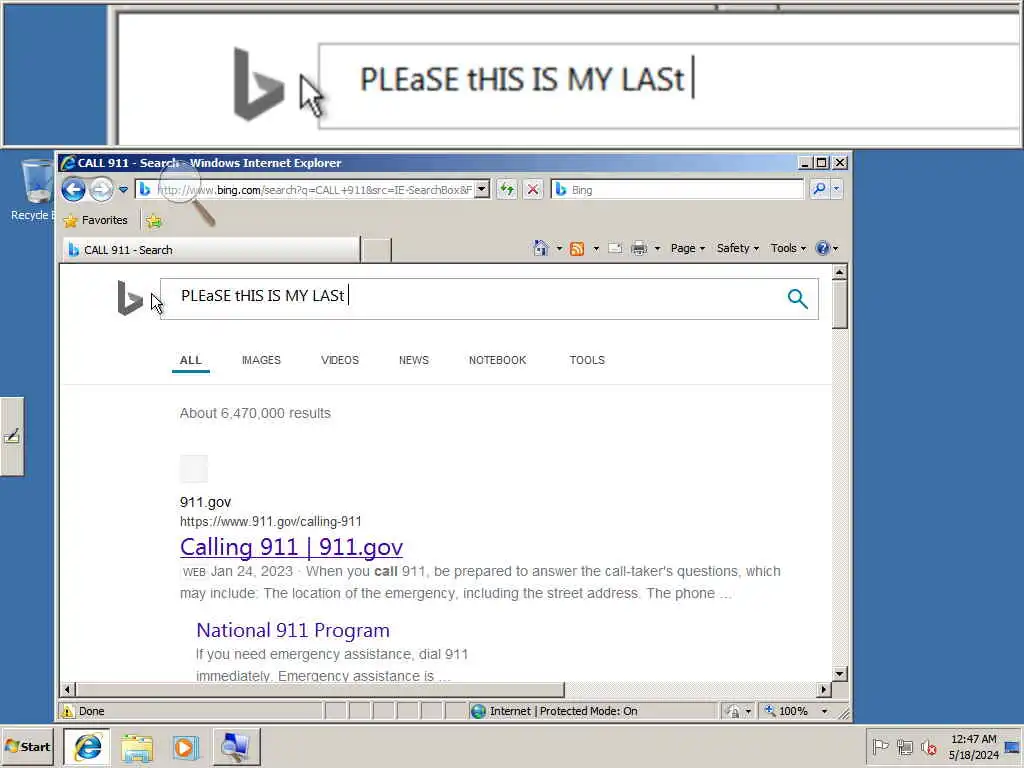This screenshot has width=1024, height=768.
Task: Click the IE search magnifier button
Action: pyautogui.click(x=819, y=189)
